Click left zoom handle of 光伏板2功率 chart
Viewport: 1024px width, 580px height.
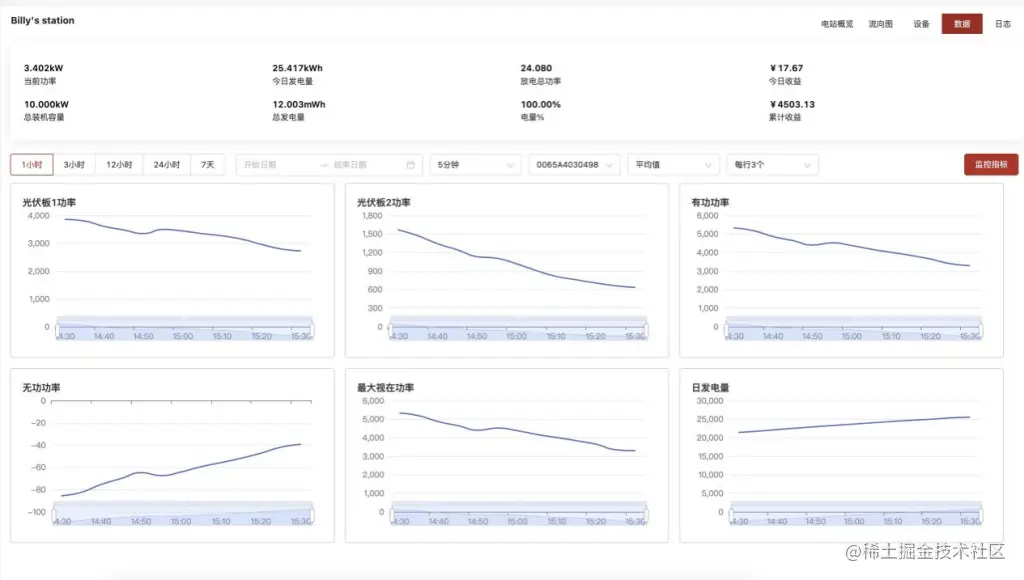tap(391, 330)
